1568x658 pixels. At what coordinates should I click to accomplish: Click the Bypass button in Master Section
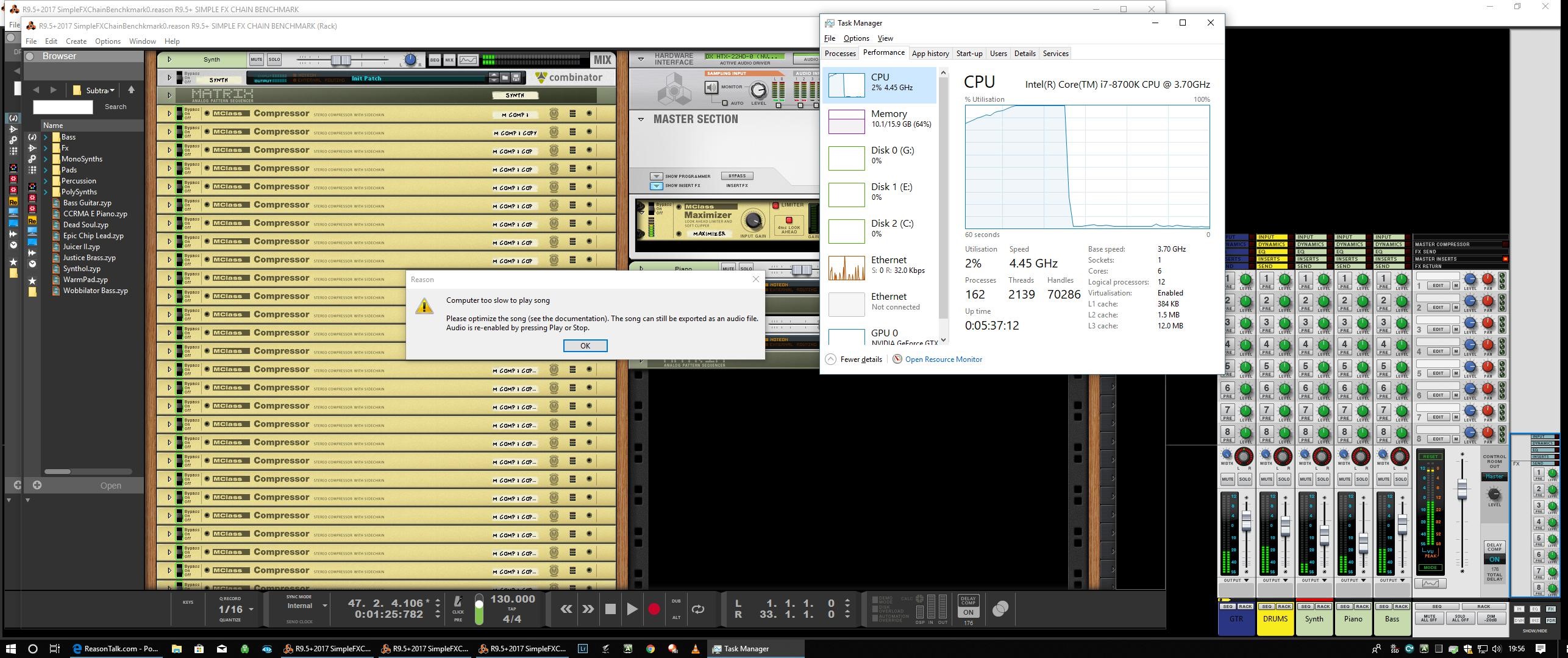pos(736,175)
